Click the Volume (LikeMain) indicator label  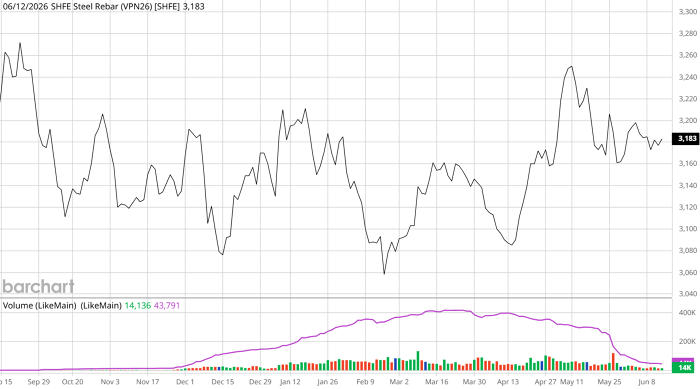(x=62, y=305)
